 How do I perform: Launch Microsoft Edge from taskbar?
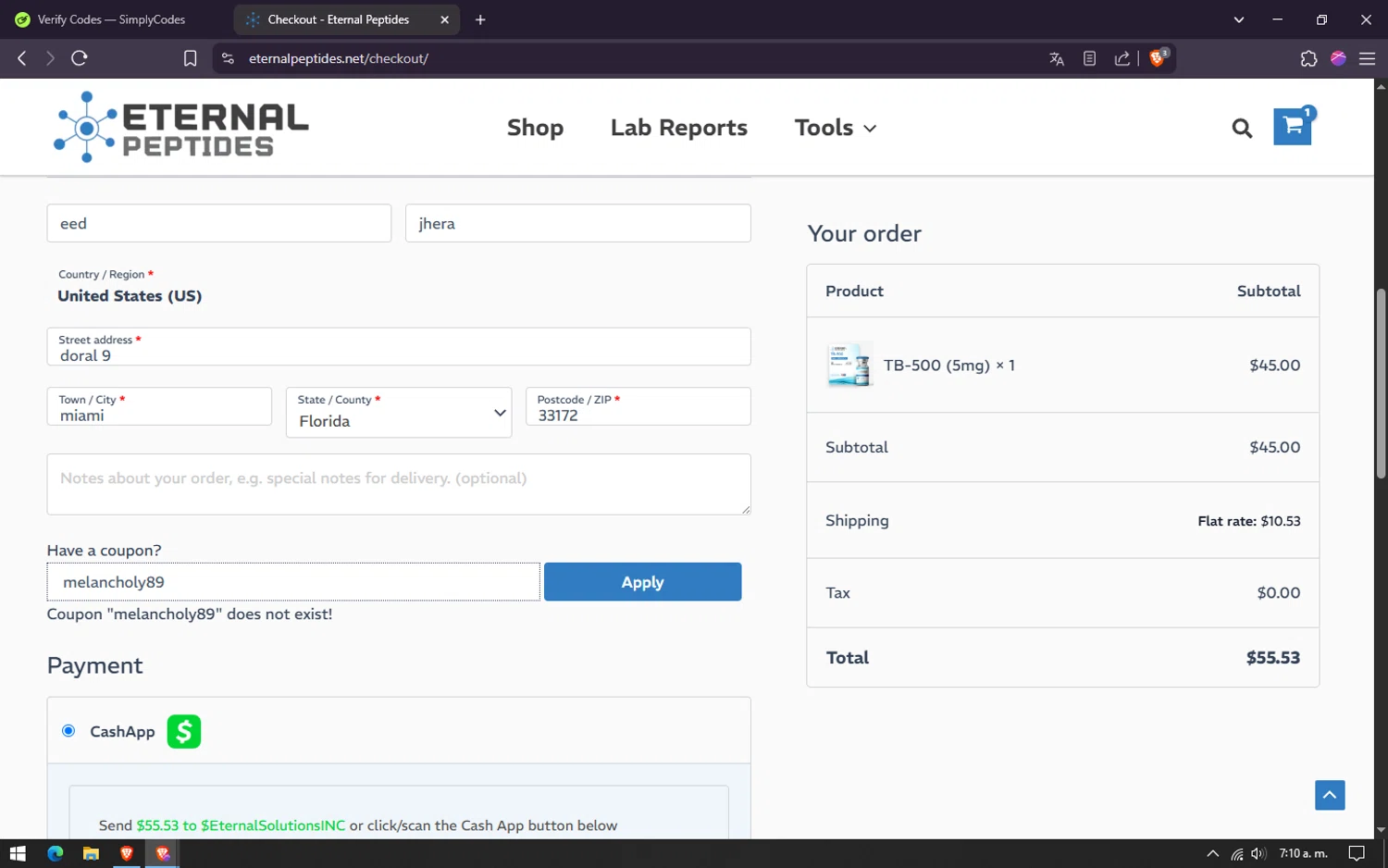pyautogui.click(x=55, y=853)
